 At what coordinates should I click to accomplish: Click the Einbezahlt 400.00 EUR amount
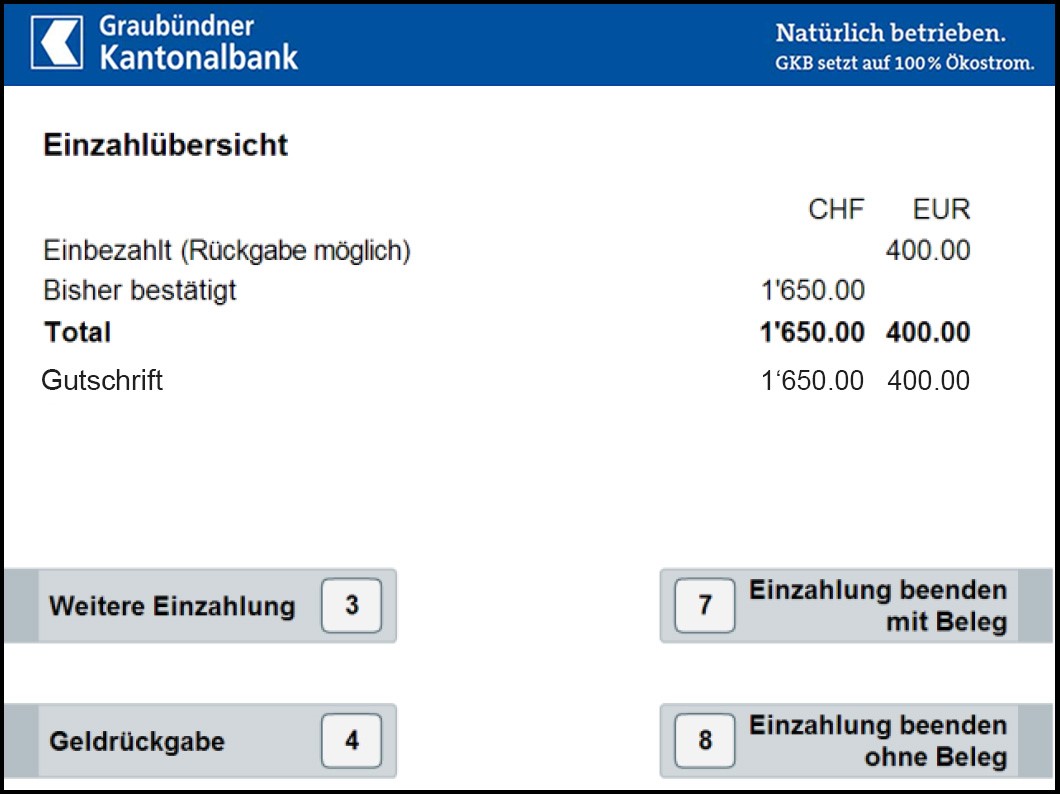click(928, 251)
